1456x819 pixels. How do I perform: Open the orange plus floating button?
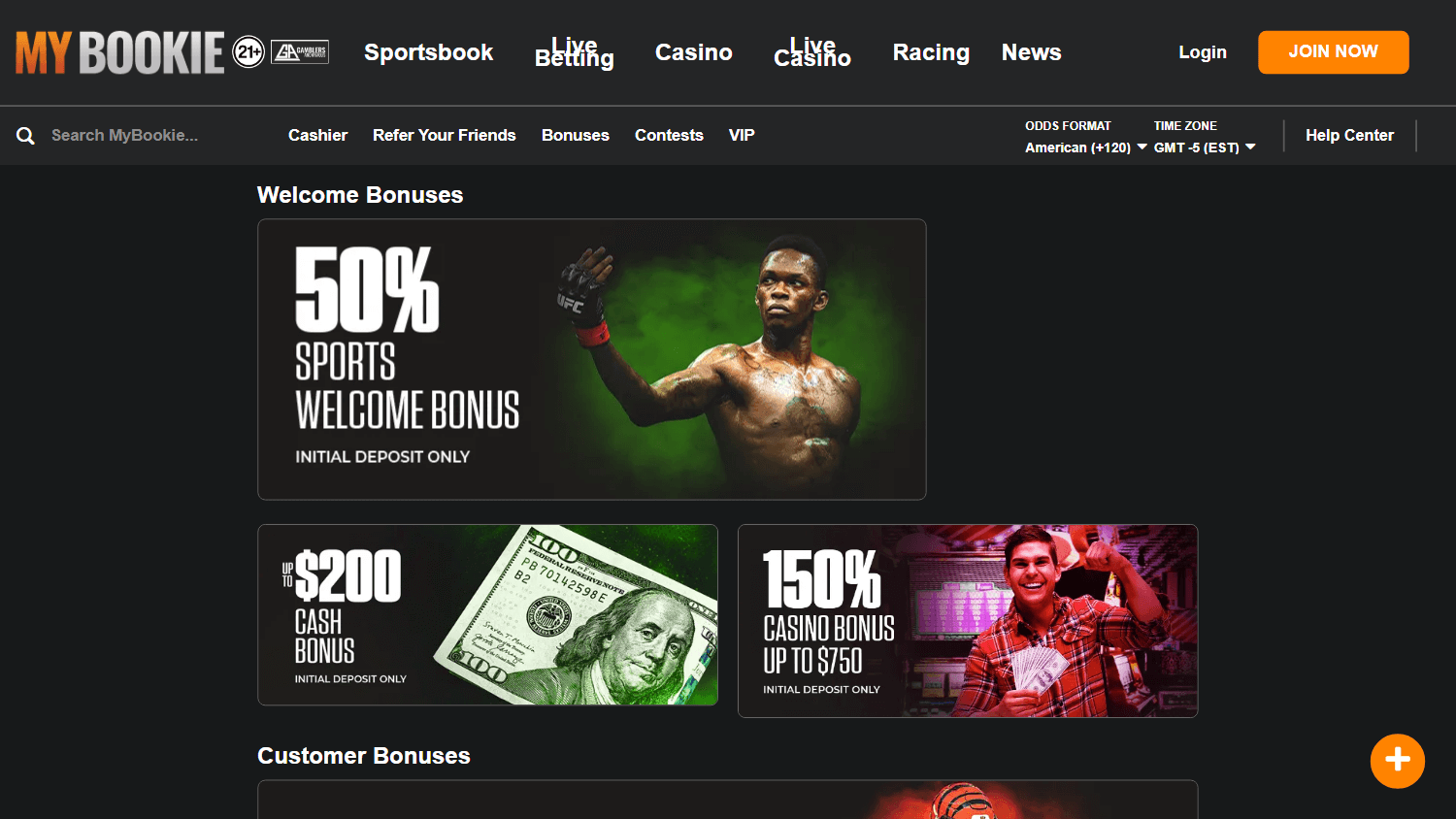(x=1398, y=761)
